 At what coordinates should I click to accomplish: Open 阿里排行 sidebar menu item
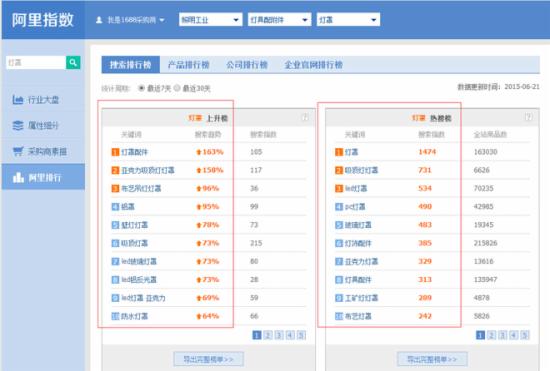[x=43, y=177]
